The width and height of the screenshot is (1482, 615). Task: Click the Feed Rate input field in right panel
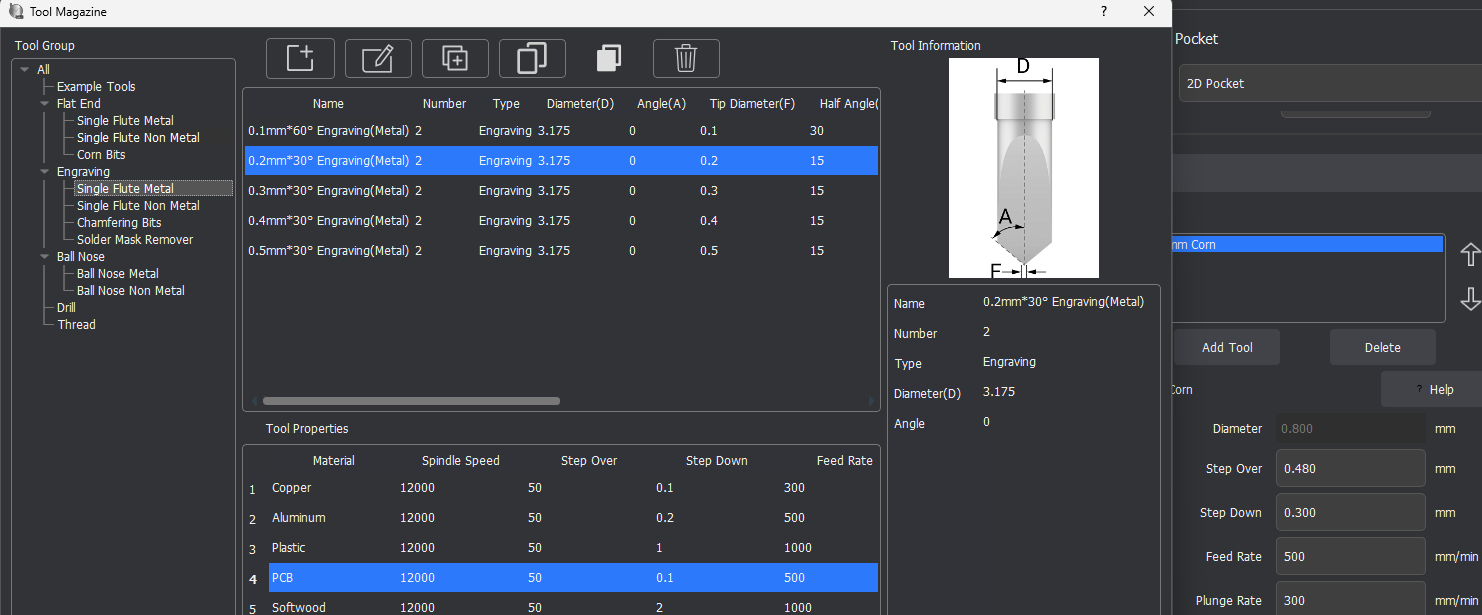click(1350, 556)
